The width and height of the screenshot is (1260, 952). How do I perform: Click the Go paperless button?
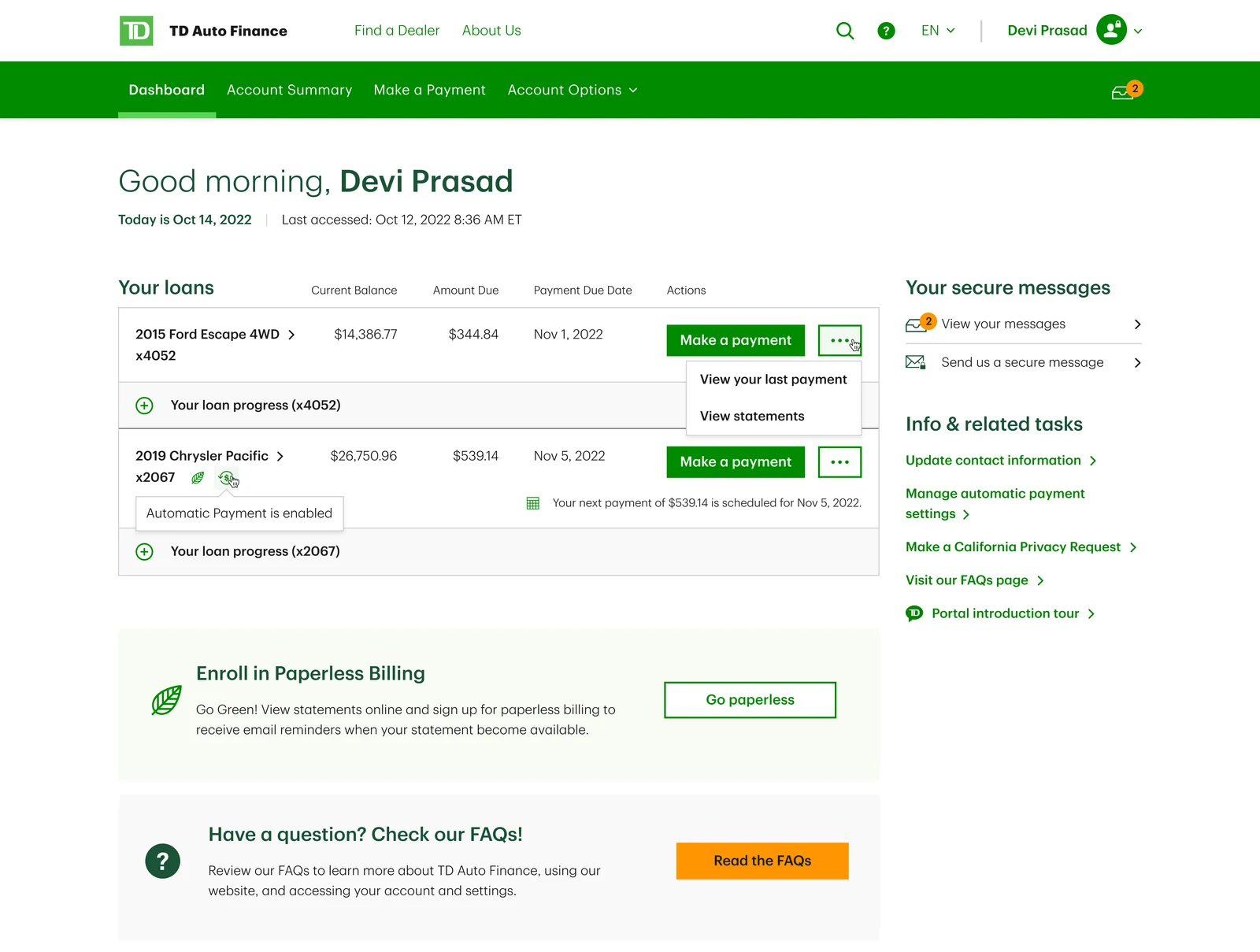point(750,700)
